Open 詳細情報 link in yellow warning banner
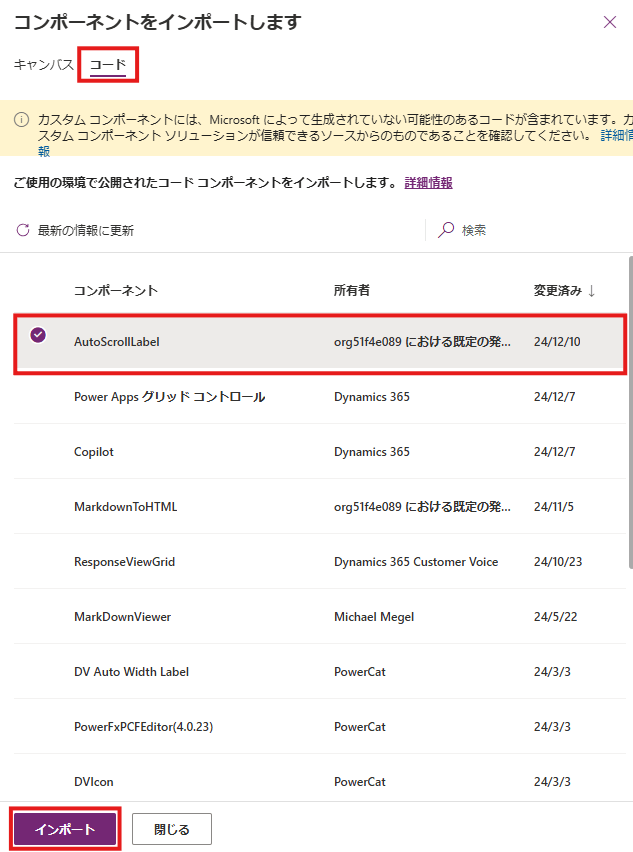Screen dimensions: 633x852 click(616, 135)
